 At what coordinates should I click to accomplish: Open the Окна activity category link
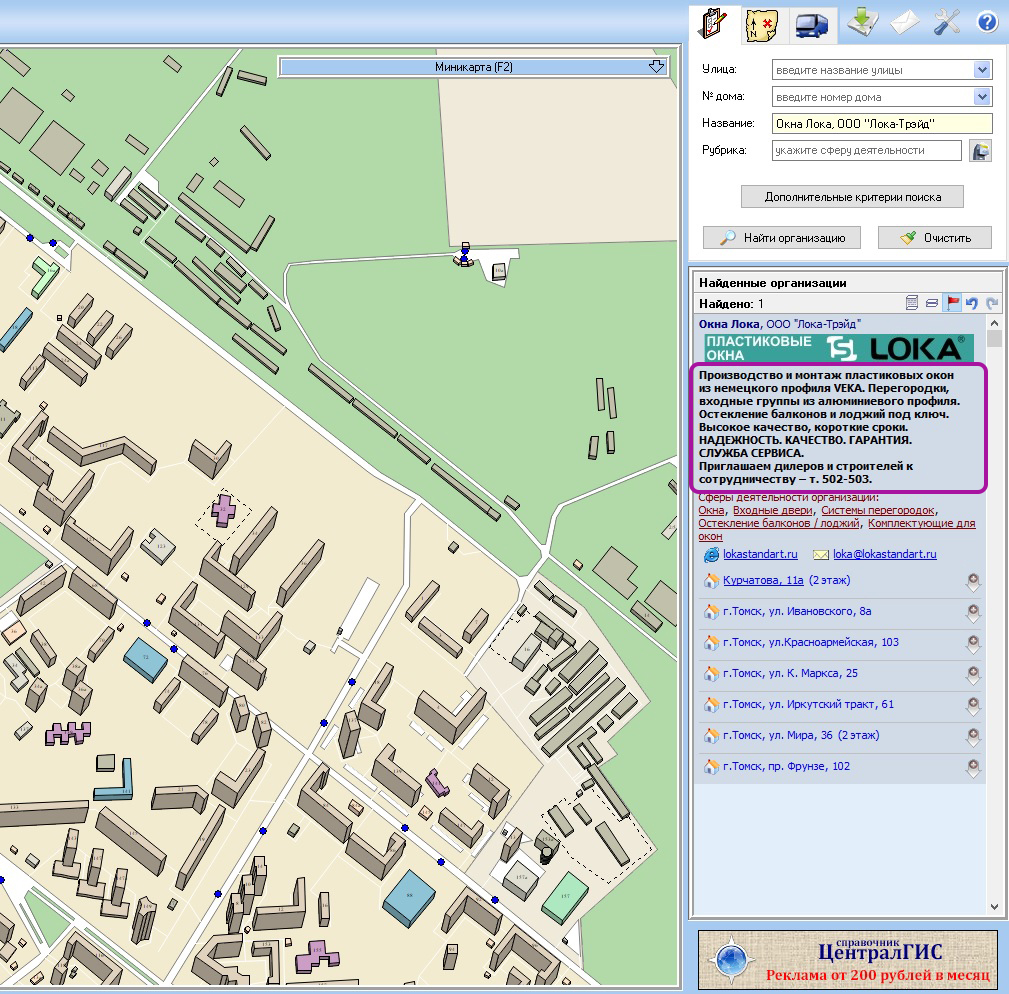(711, 510)
